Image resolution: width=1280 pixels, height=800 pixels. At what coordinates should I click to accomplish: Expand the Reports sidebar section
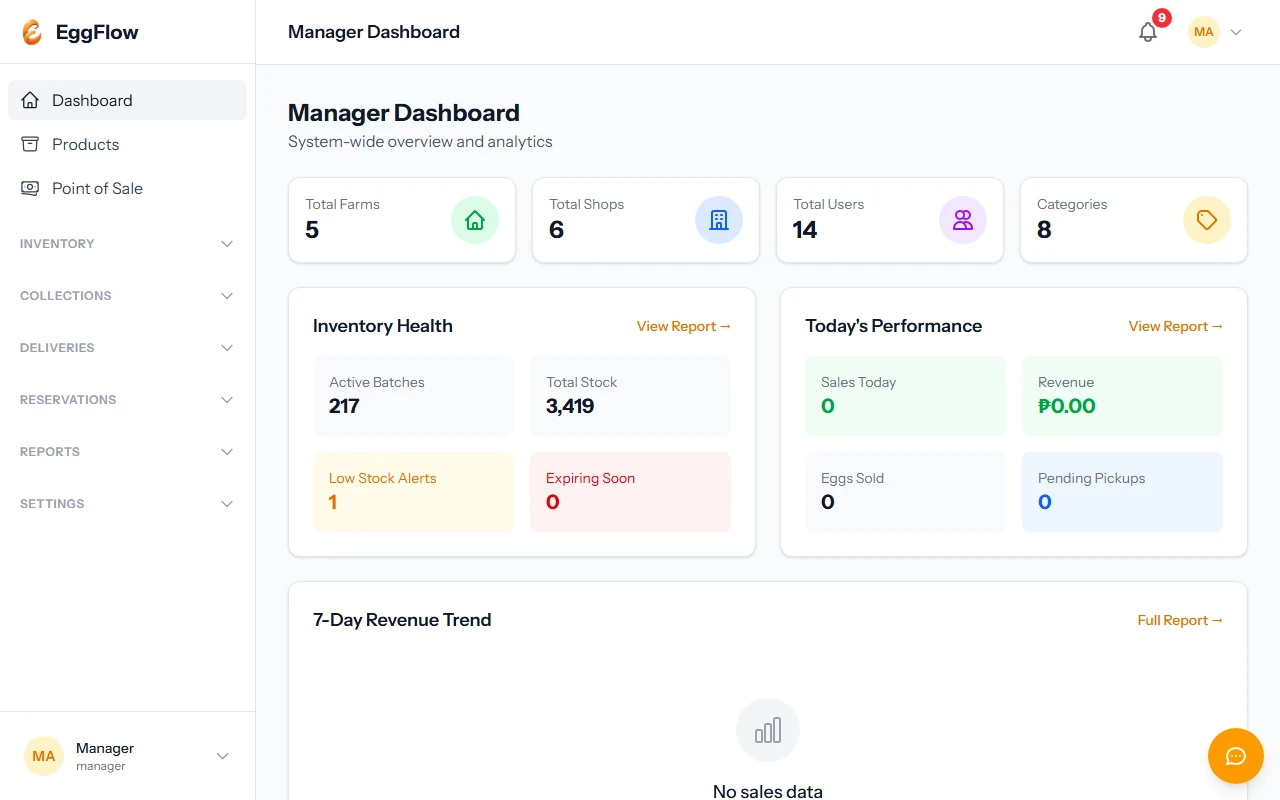pyautogui.click(x=127, y=452)
